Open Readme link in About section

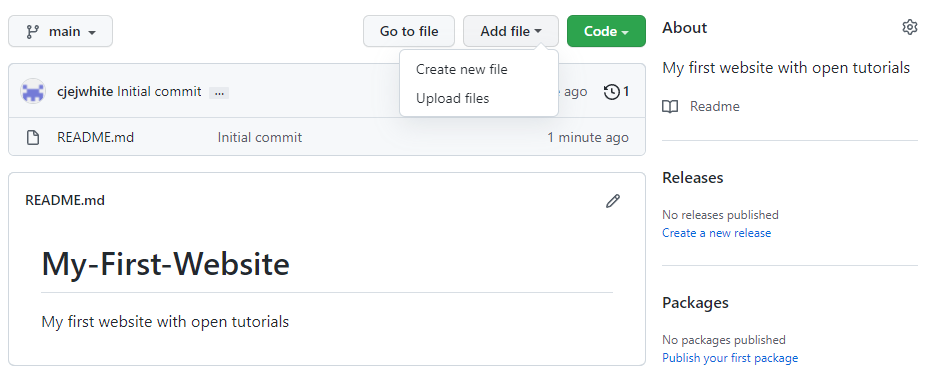[715, 107]
